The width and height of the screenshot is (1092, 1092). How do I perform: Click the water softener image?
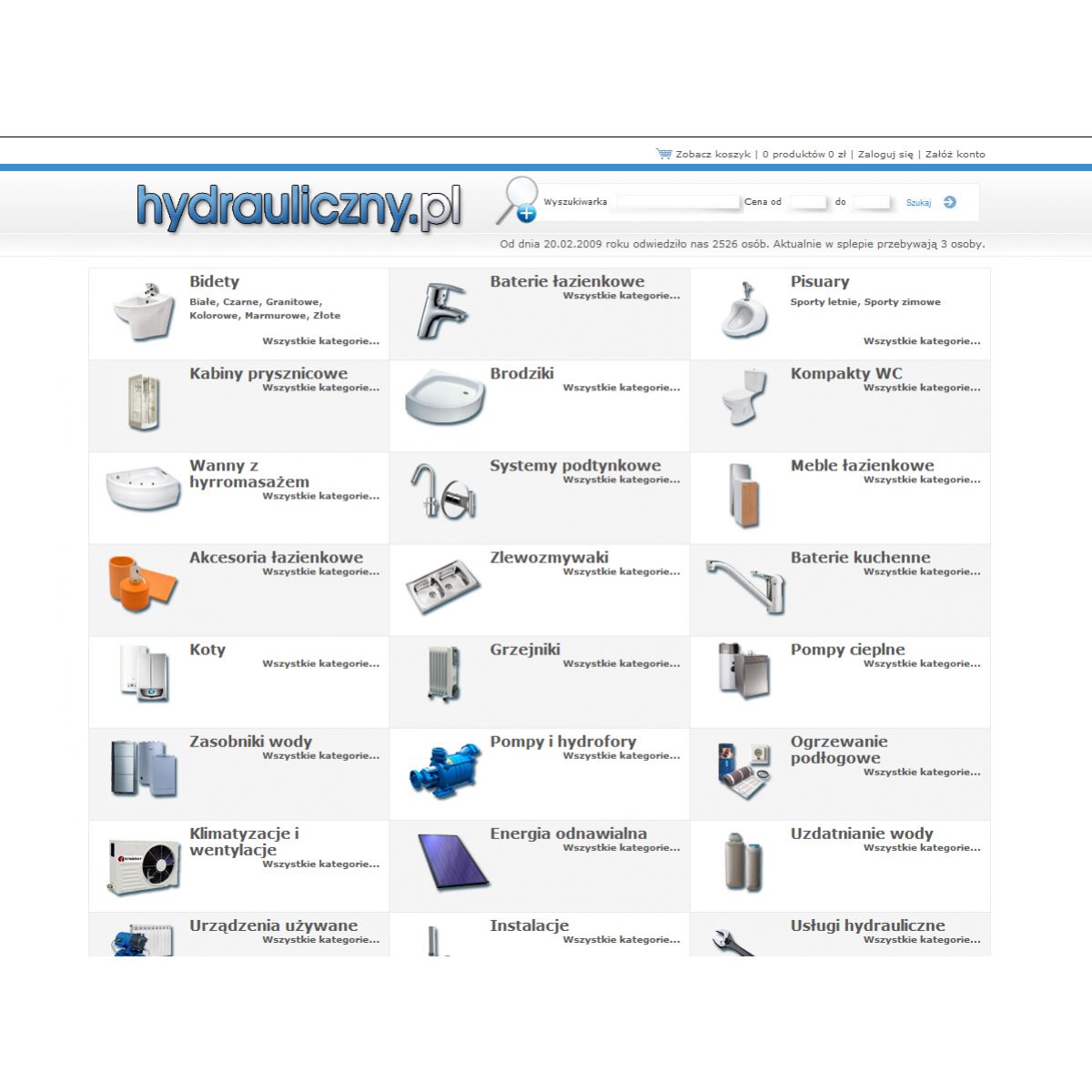pyautogui.click(x=744, y=862)
